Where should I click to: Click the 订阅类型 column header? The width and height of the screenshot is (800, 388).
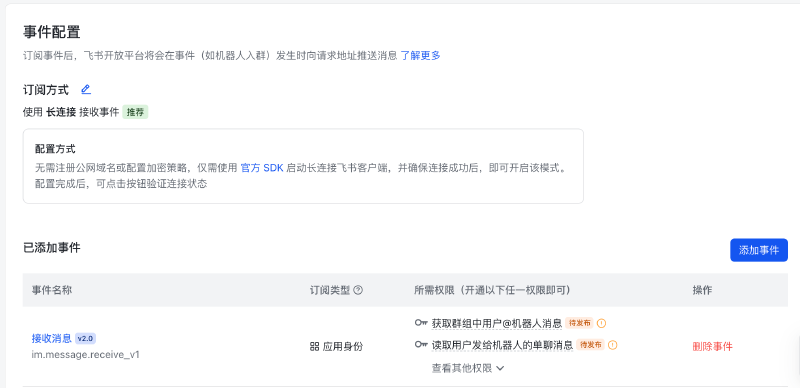pos(330,290)
